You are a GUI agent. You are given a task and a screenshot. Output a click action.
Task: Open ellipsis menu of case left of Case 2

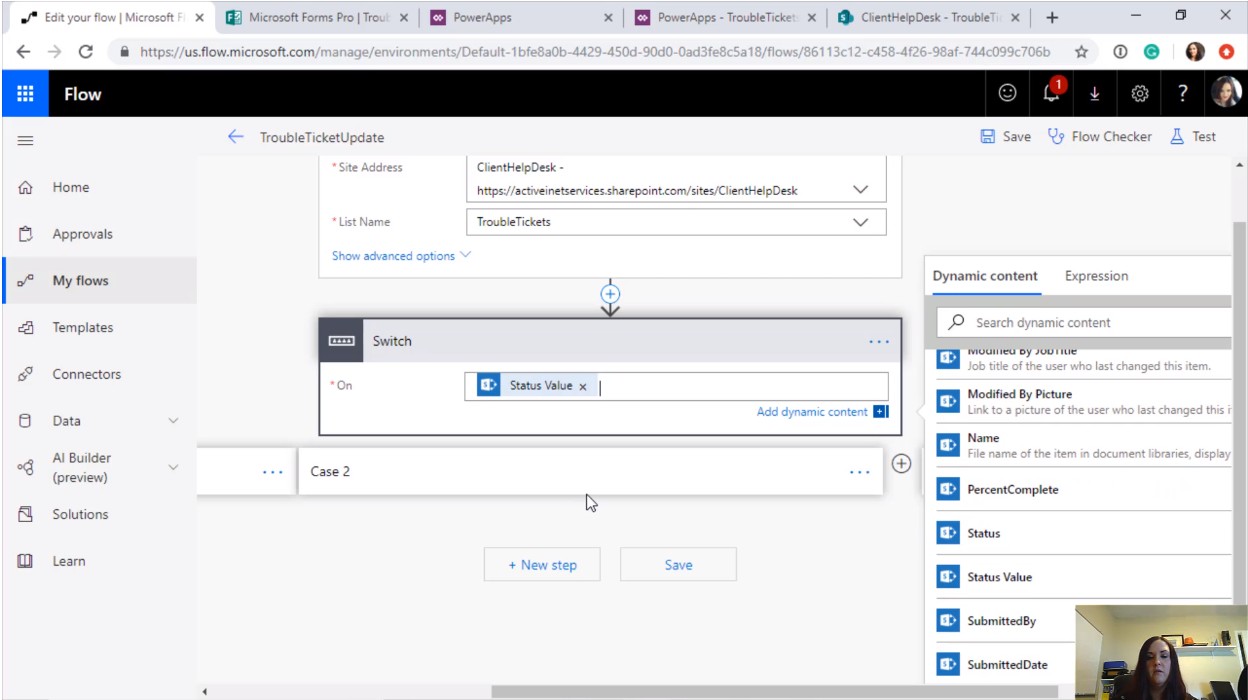pyautogui.click(x=272, y=472)
